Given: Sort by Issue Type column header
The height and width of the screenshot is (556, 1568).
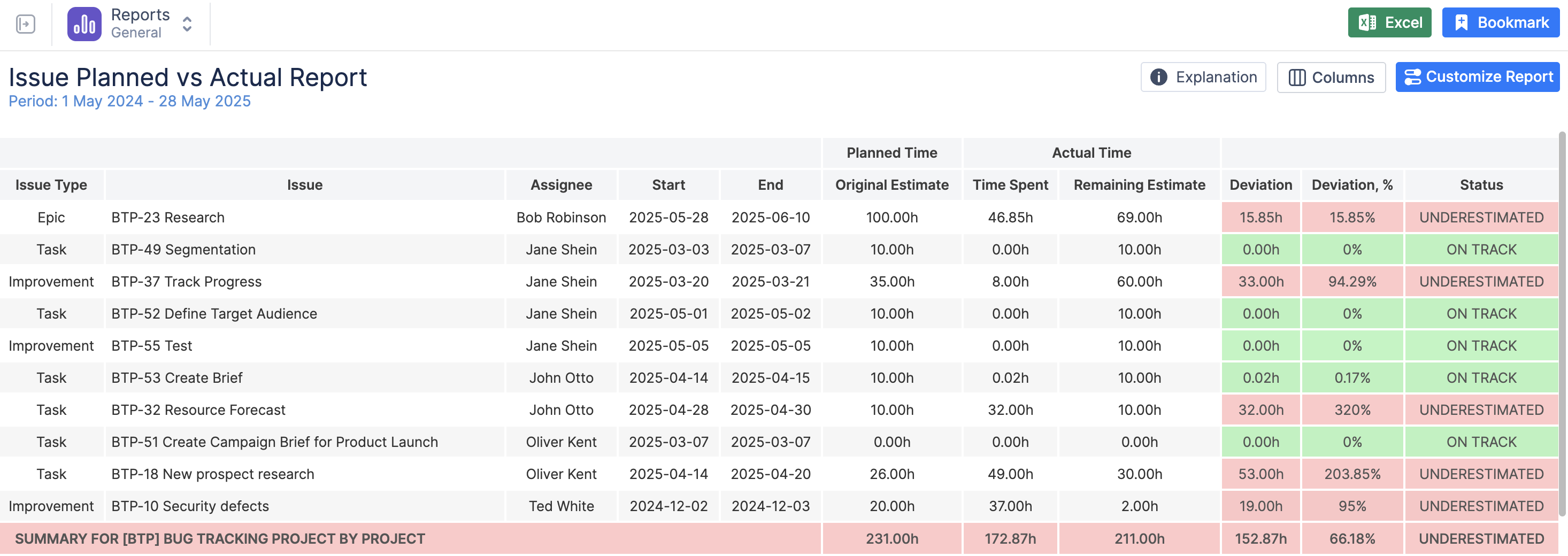Looking at the screenshot, I should coord(51,185).
